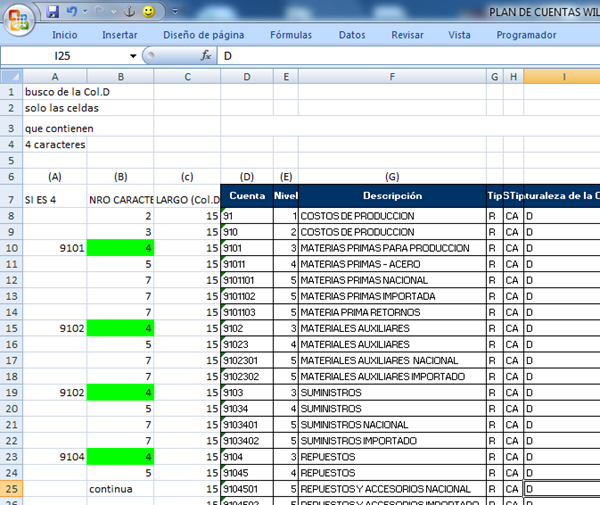Viewport: 600px width, 505px height.
Task: Go to the Programador ribbon tab
Action: (526, 35)
